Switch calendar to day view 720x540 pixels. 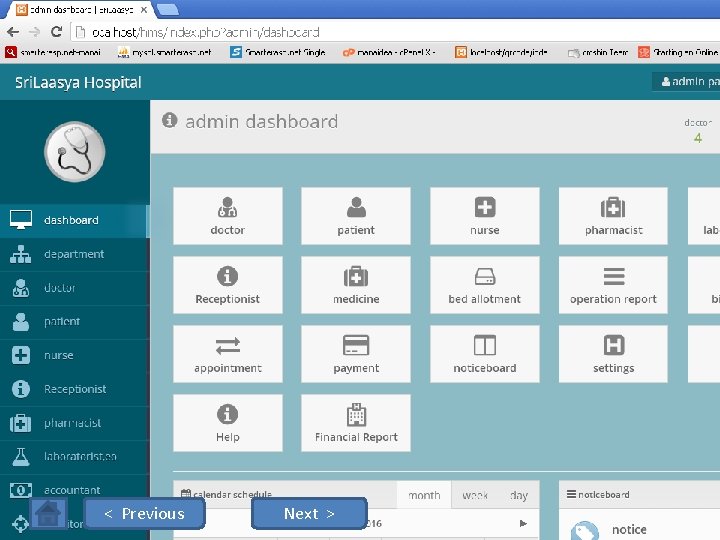click(519, 495)
